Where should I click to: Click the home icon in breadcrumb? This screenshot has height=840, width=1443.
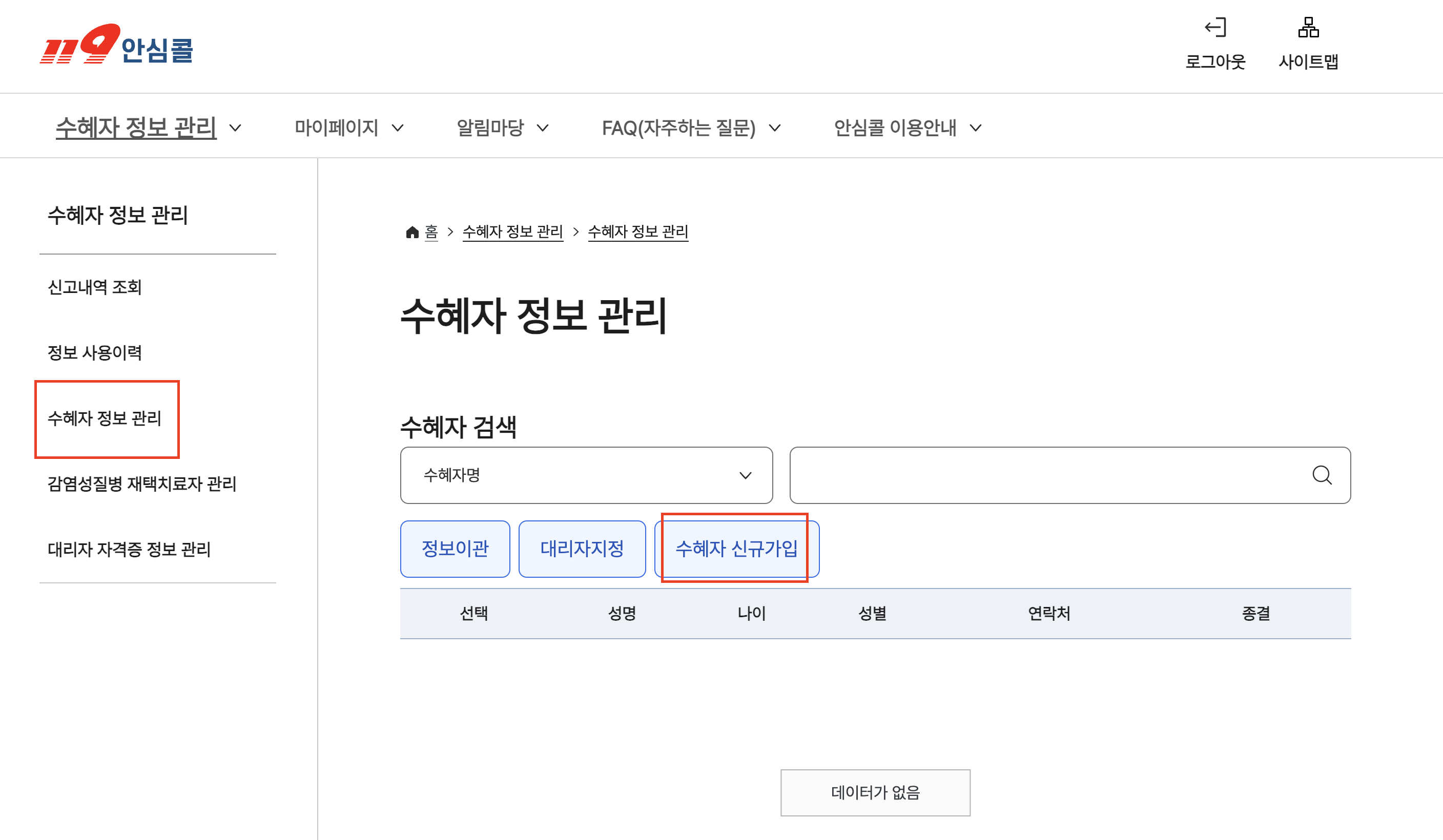click(413, 232)
